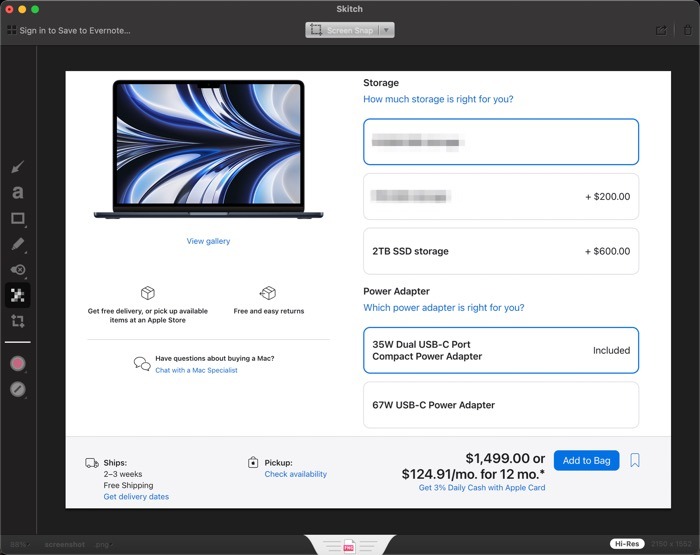700x555 pixels.
Task: Select the Arrow tool
Action: (x=17, y=167)
